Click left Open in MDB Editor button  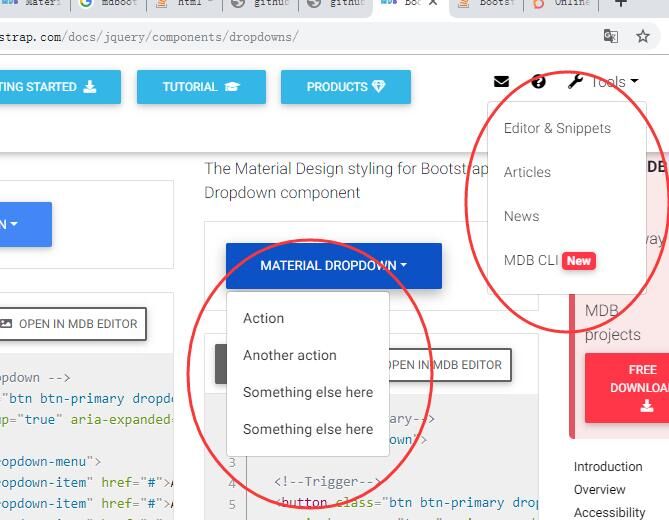coord(73,324)
